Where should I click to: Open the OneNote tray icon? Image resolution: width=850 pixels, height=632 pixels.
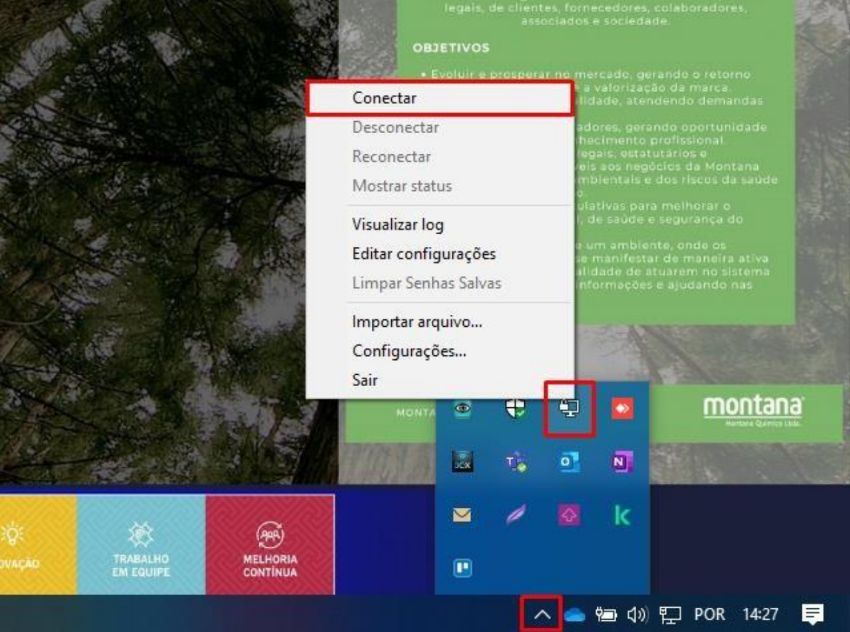622,461
